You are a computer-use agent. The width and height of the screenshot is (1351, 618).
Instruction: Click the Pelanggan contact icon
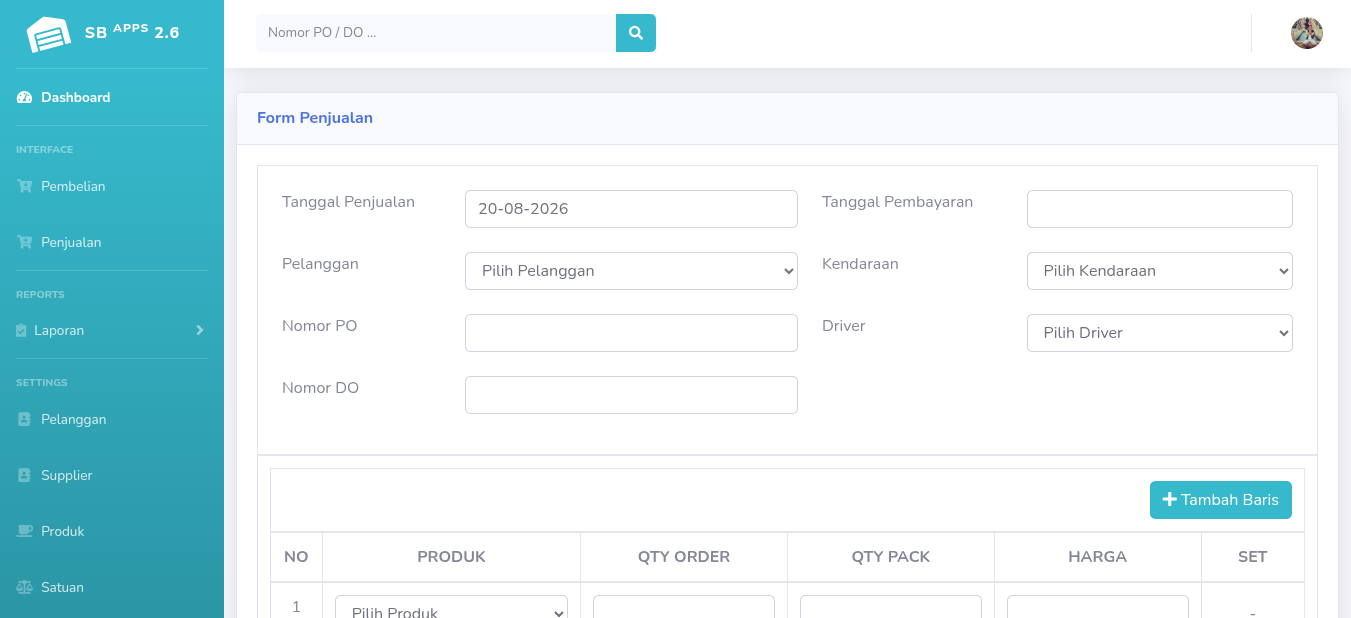pyautogui.click(x=24, y=419)
